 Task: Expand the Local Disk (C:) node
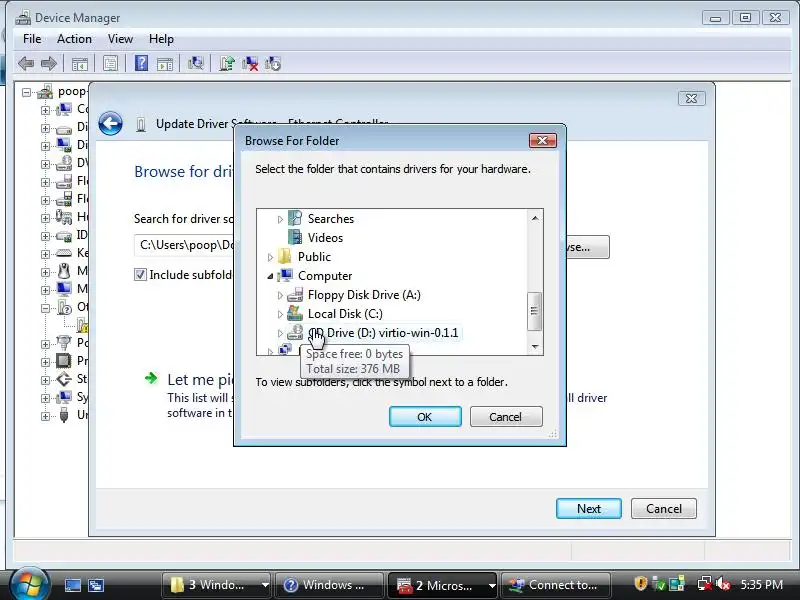(x=280, y=314)
